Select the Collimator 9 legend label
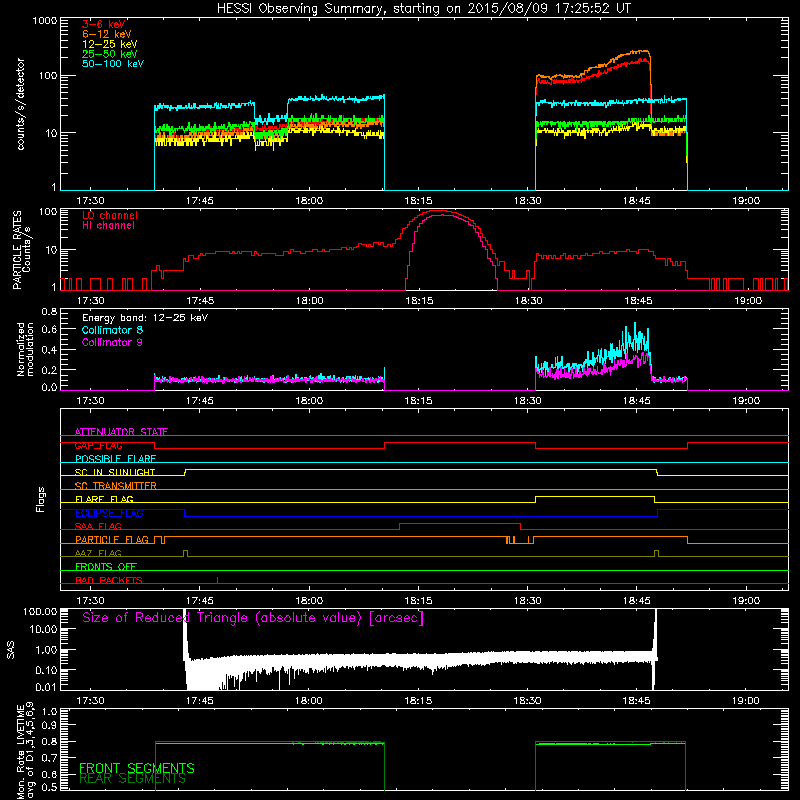The image size is (800, 800). [112, 342]
